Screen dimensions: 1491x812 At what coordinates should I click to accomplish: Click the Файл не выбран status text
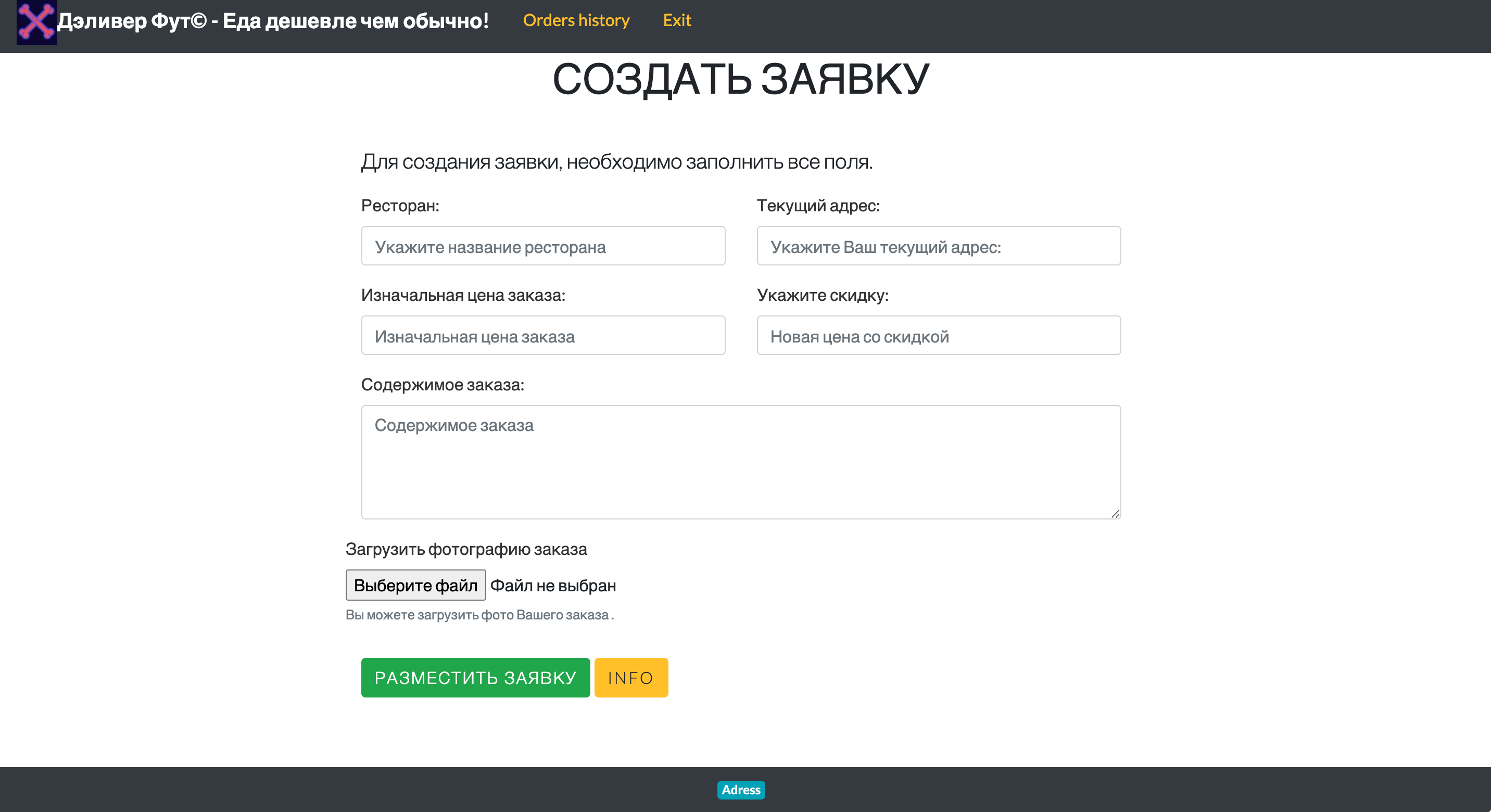point(553,586)
